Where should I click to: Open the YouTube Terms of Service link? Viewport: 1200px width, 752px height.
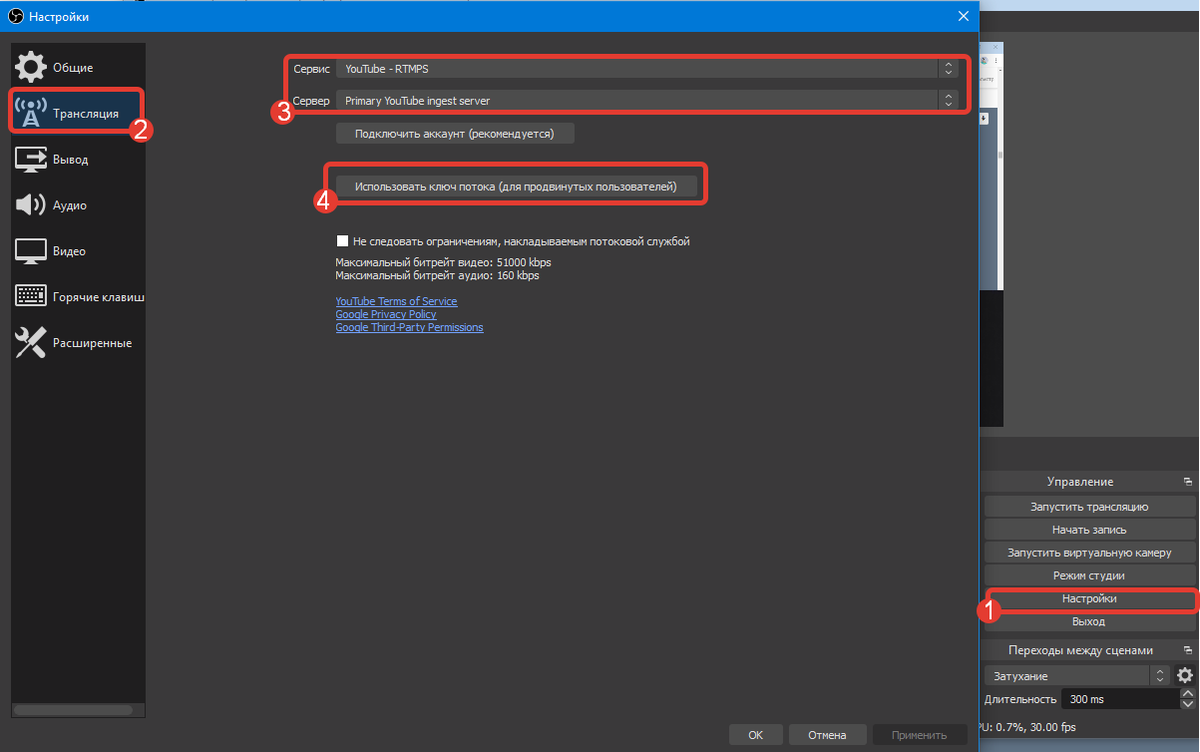click(x=396, y=301)
